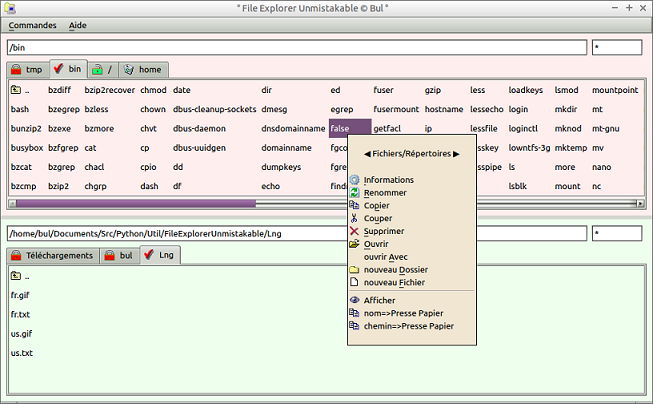Click the green unlocked icon on / tab
The image size is (653, 404).
coord(97,70)
